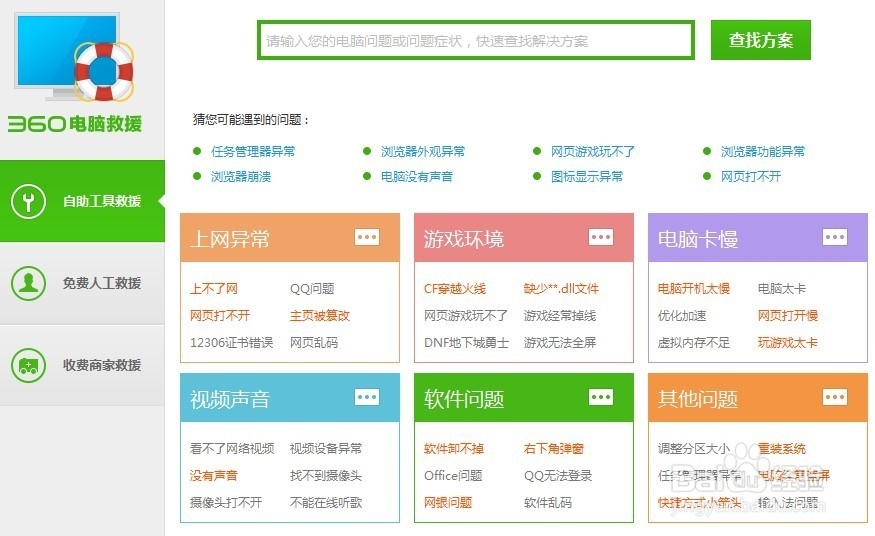Open 优化加速 link
This screenshot has width=875, height=536.
point(682,316)
